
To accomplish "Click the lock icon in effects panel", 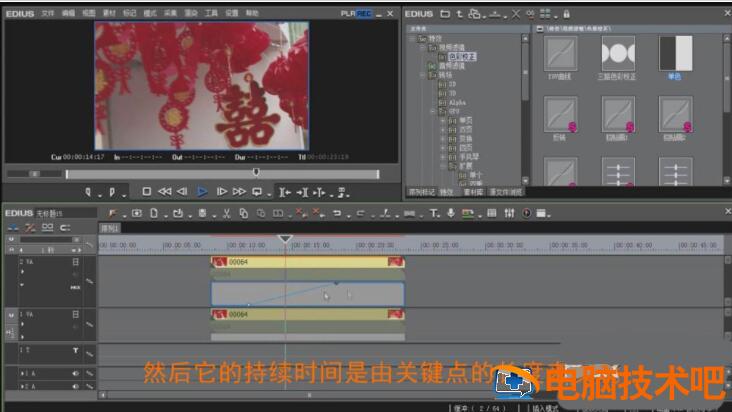I will [x=566, y=14].
